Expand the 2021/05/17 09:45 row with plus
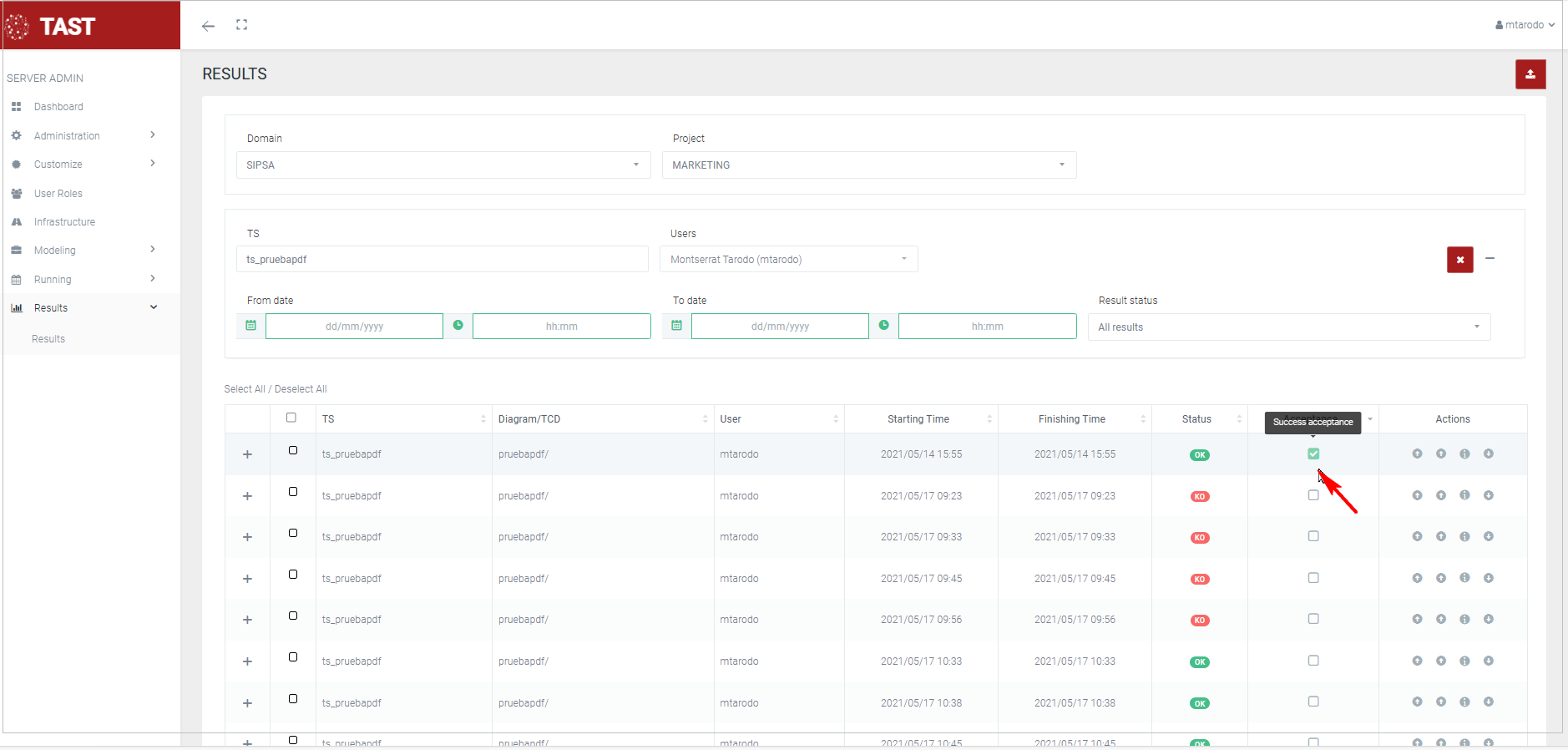This screenshot has height=750, width=1568. 247,579
